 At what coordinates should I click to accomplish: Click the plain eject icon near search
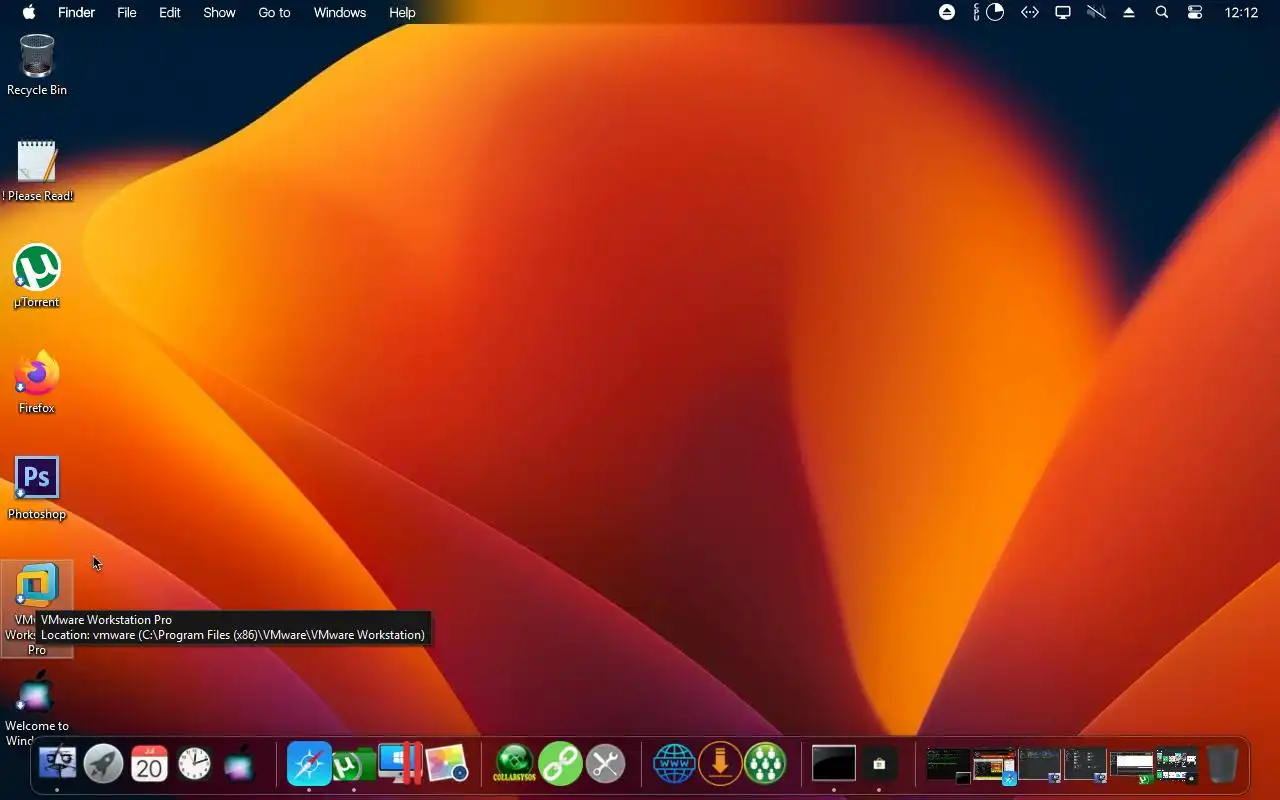point(1129,12)
